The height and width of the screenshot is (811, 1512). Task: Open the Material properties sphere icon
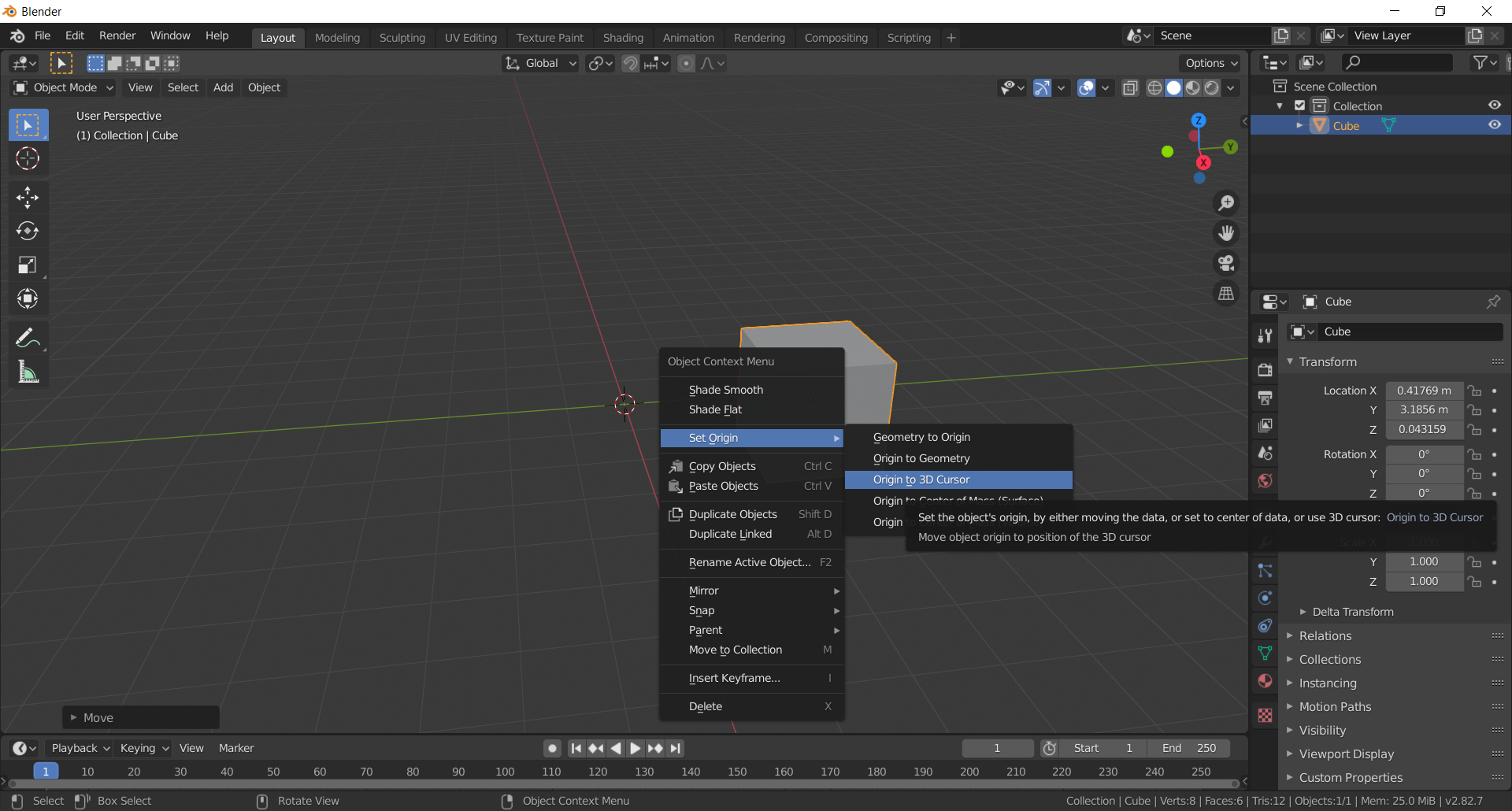pyautogui.click(x=1265, y=680)
